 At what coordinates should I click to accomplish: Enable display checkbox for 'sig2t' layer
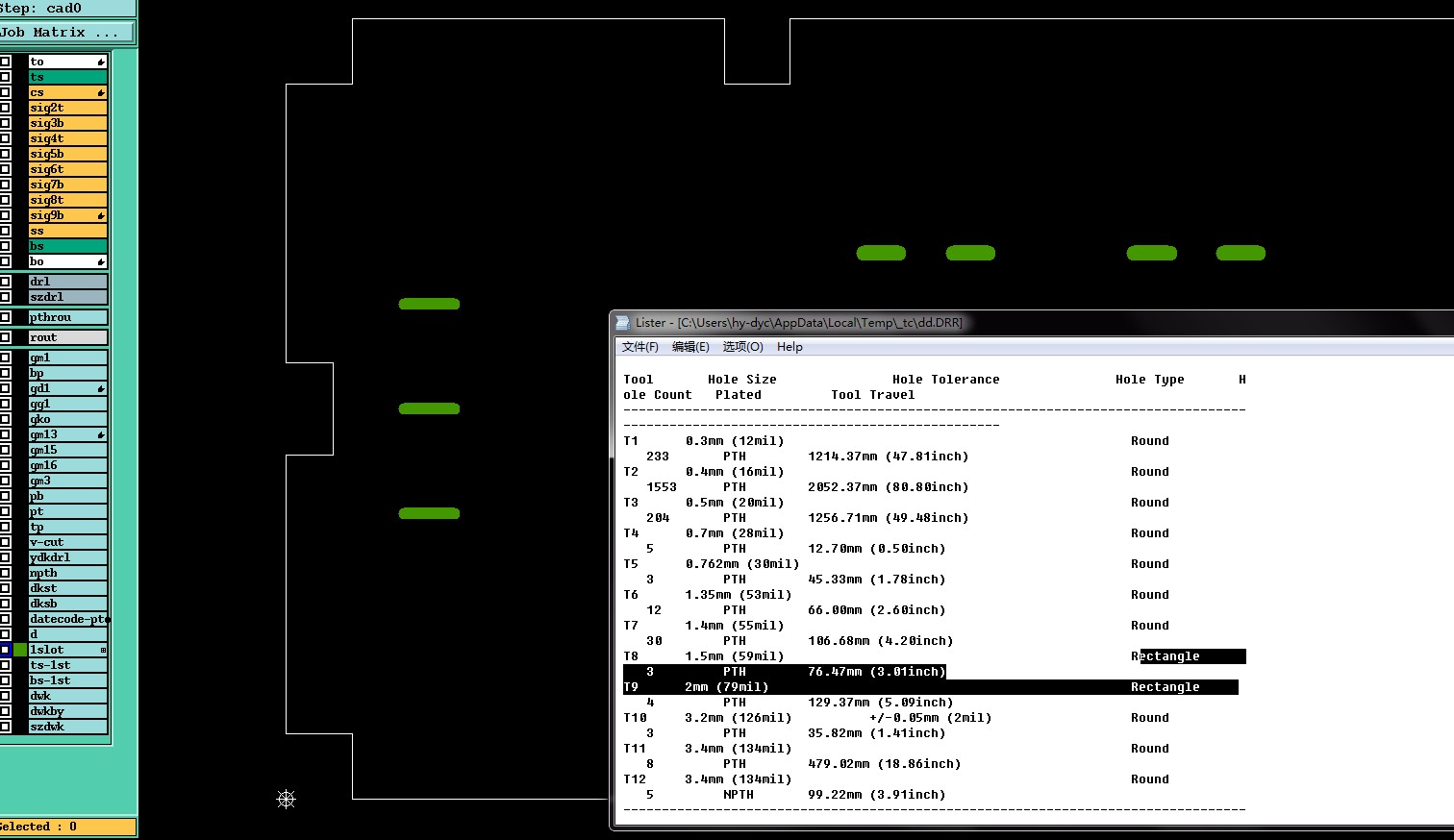click(x=6, y=108)
